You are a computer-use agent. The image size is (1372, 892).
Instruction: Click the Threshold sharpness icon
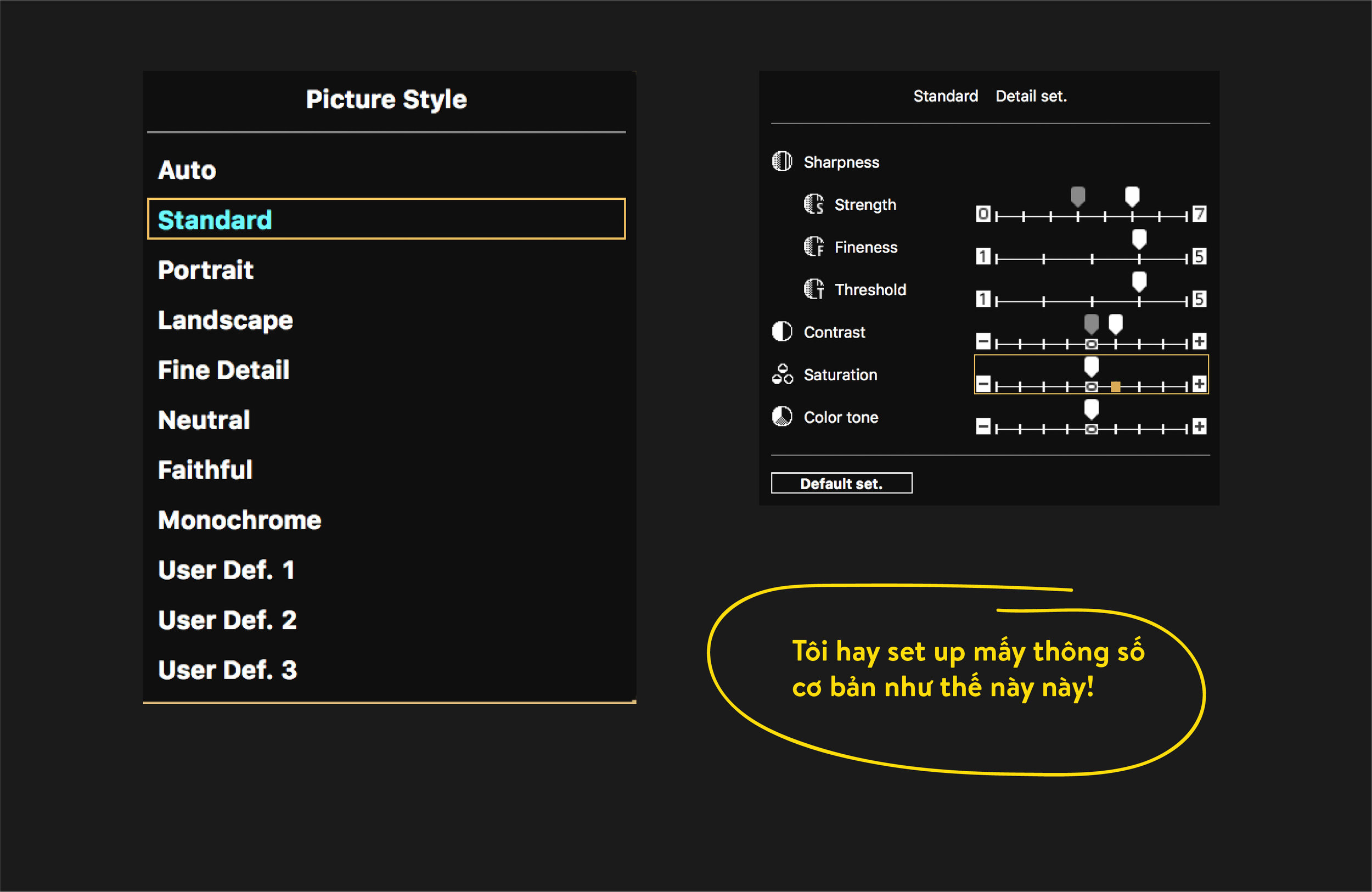813,289
